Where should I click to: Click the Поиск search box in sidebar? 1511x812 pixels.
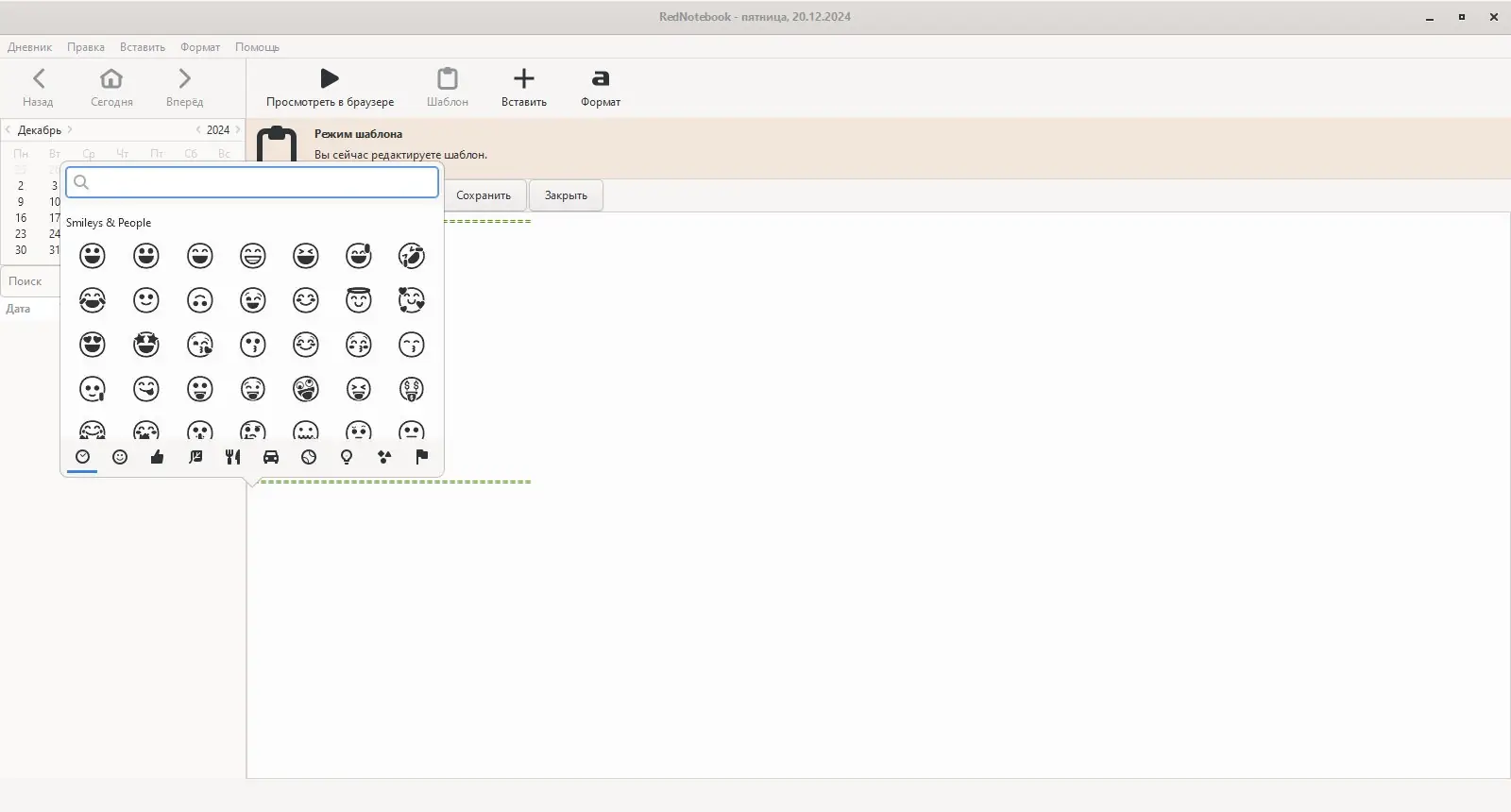(x=32, y=281)
